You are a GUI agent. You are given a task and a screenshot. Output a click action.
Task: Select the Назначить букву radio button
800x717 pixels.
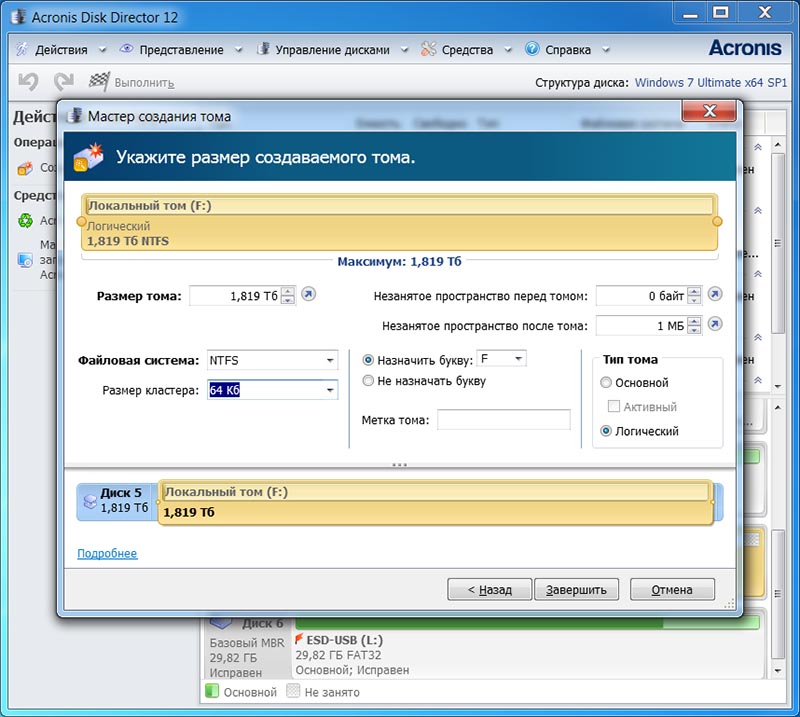click(368, 360)
